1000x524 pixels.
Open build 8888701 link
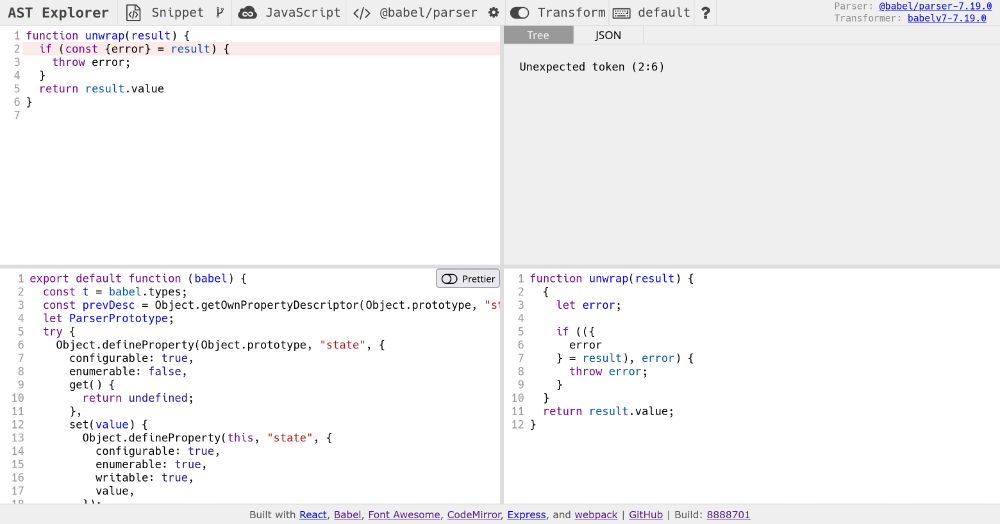coord(728,514)
